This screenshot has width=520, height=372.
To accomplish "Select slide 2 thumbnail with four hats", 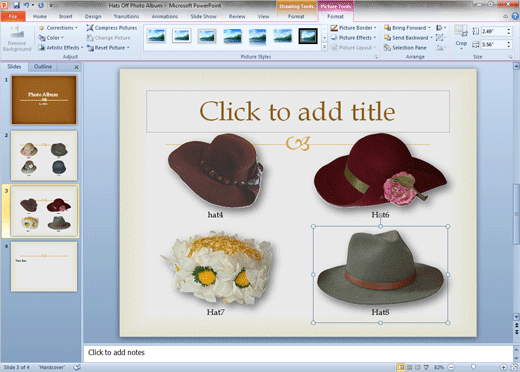I will coord(44,155).
